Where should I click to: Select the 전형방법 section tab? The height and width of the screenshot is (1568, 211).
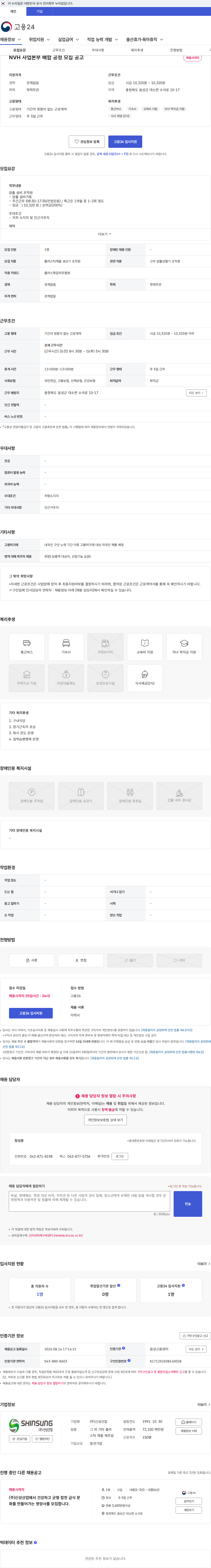[x=176, y=51]
